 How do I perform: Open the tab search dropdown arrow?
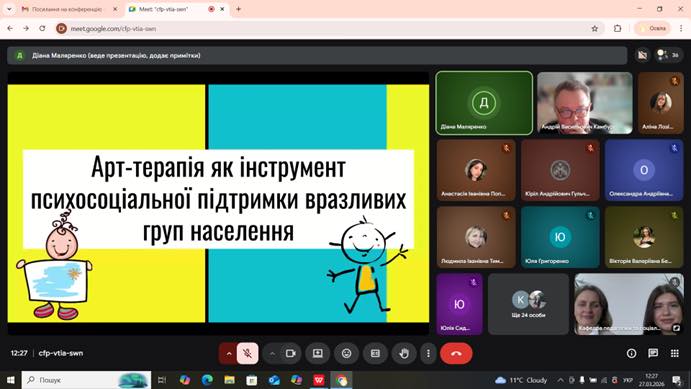point(9,9)
